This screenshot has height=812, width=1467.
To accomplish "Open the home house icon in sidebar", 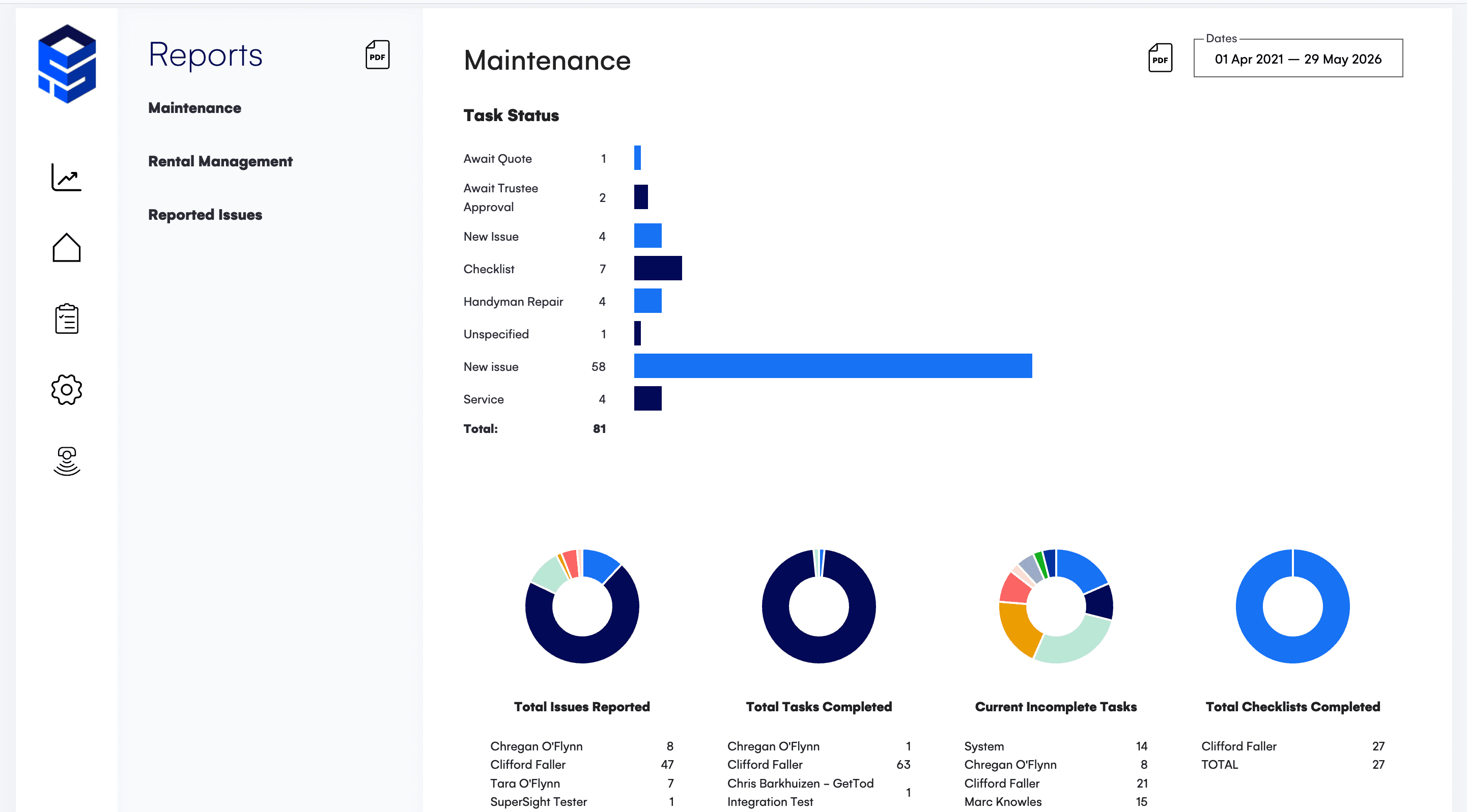I will (x=67, y=248).
